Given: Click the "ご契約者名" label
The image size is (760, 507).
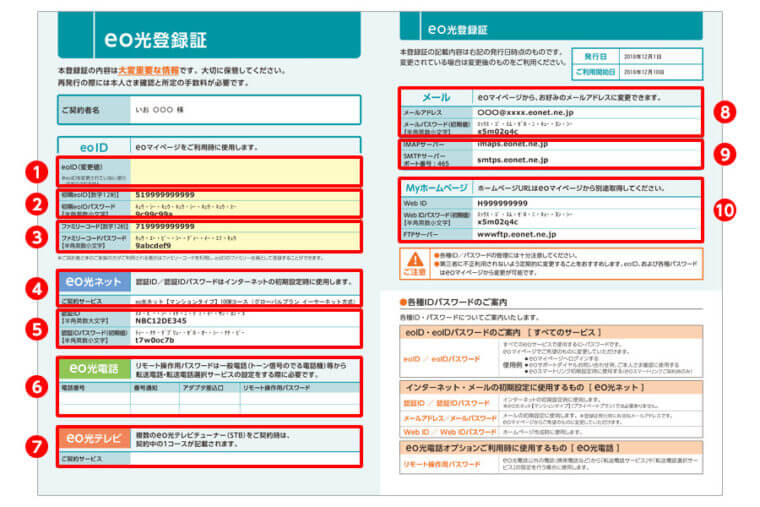Looking at the screenshot, I should 80,110.
